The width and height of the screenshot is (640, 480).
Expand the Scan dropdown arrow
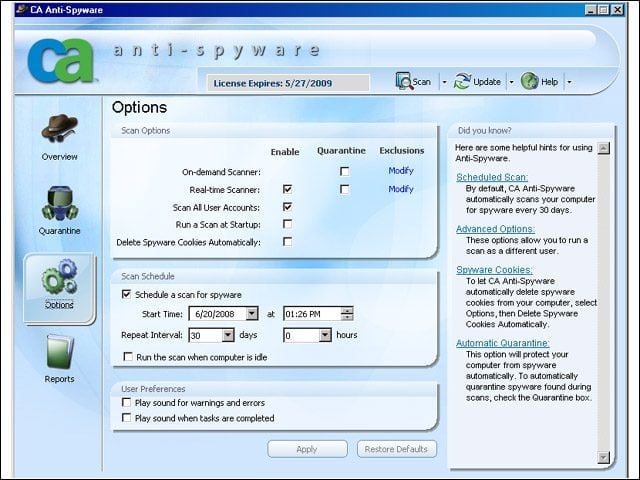[444, 82]
